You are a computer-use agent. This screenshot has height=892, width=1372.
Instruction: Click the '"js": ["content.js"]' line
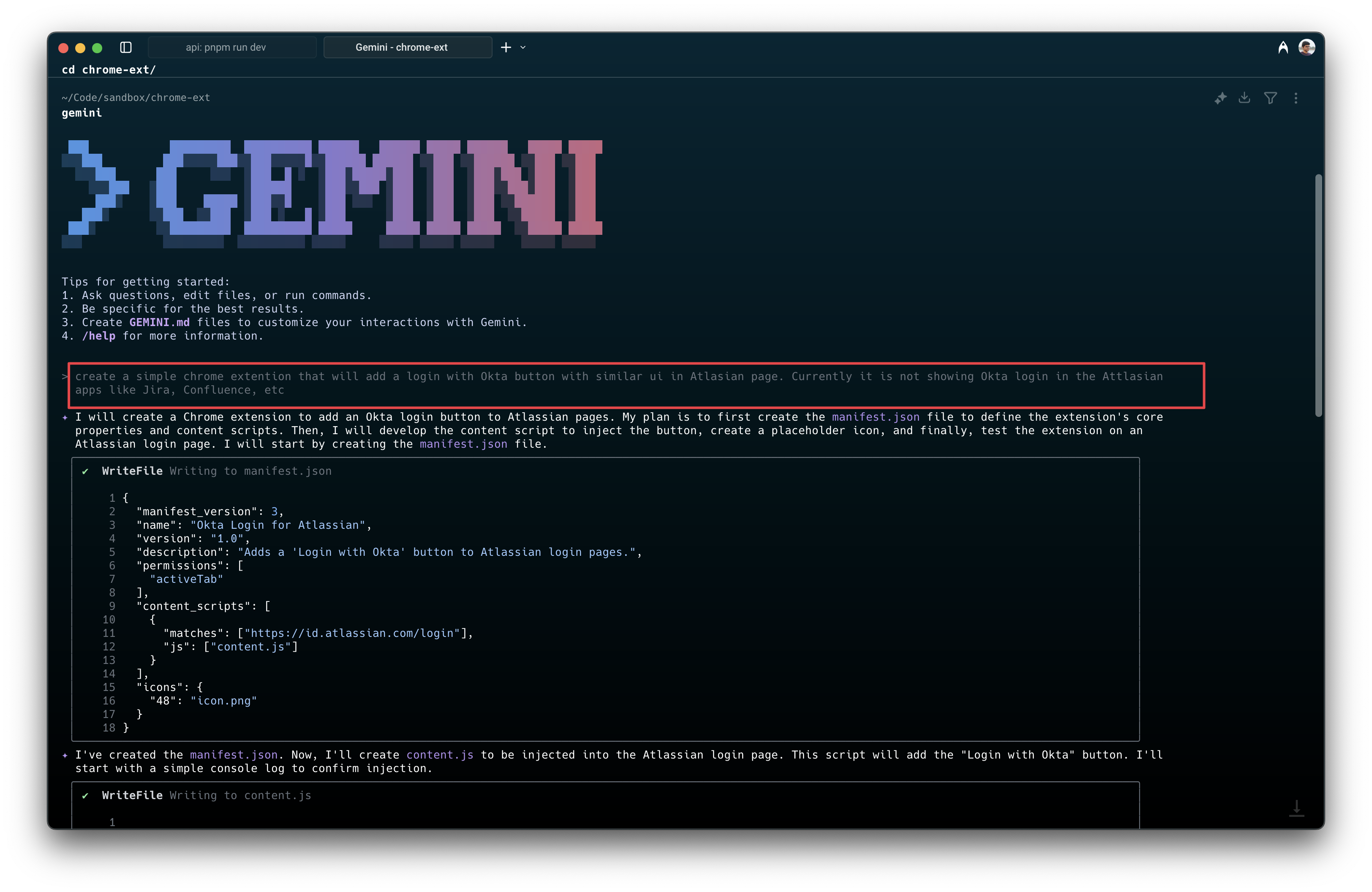pyautogui.click(x=231, y=647)
